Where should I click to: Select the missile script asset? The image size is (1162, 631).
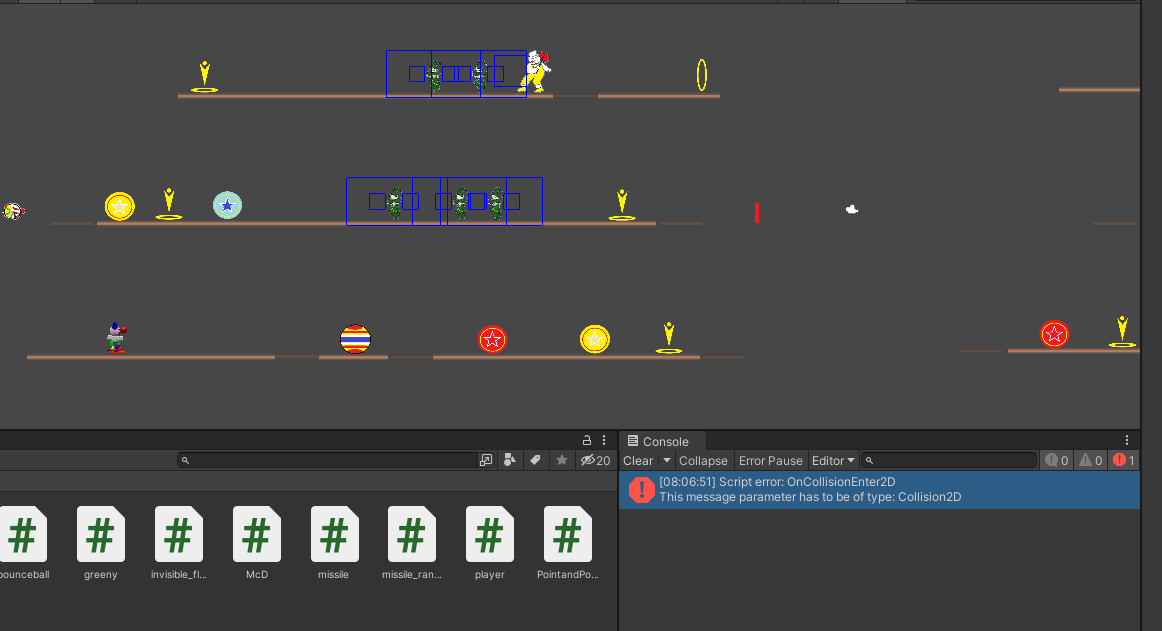pyautogui.click(x=334, y=544)
